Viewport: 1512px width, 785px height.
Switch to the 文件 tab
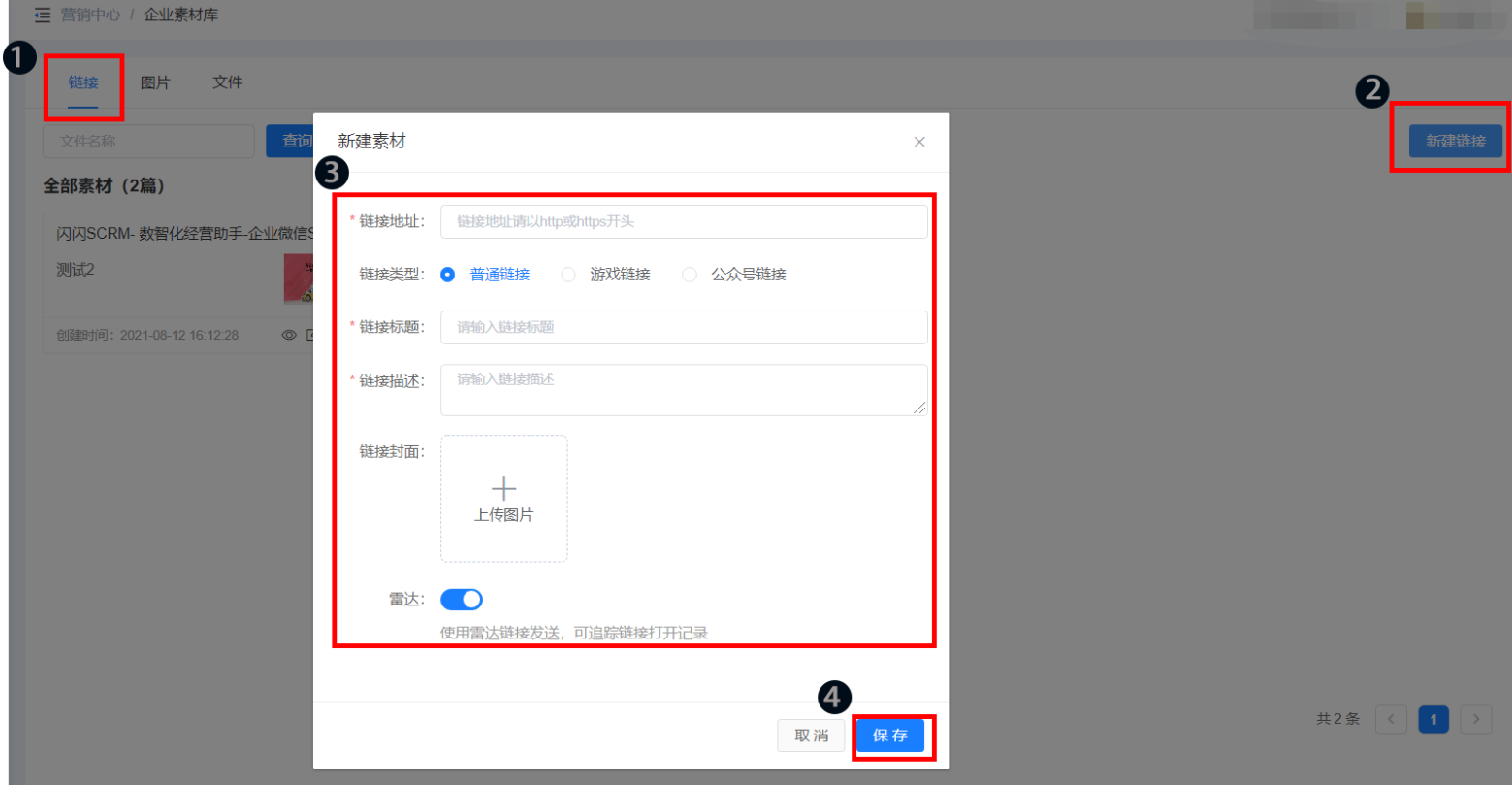pyautogui.click(x=227, y=82)
